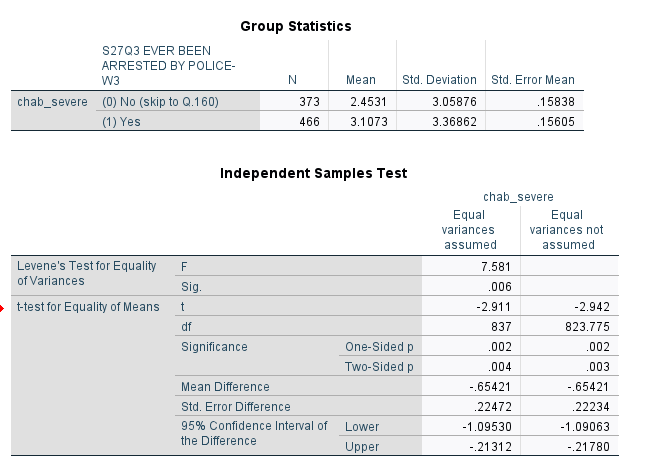The image size is (647, 473).
Task: Click the Std. Deviation column header
Action: 439,80
